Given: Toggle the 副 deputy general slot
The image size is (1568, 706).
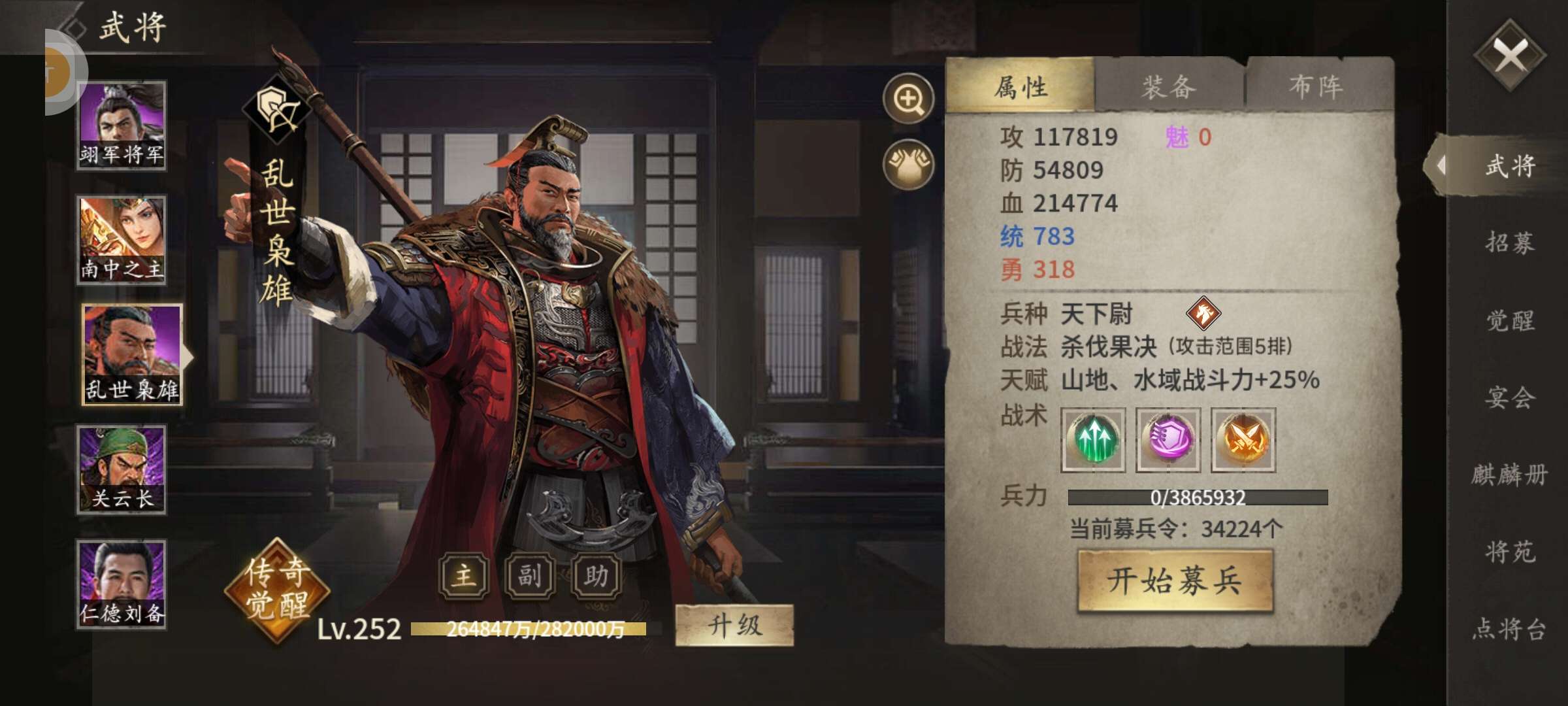Looking at the screenshot, I should (530, 576).
